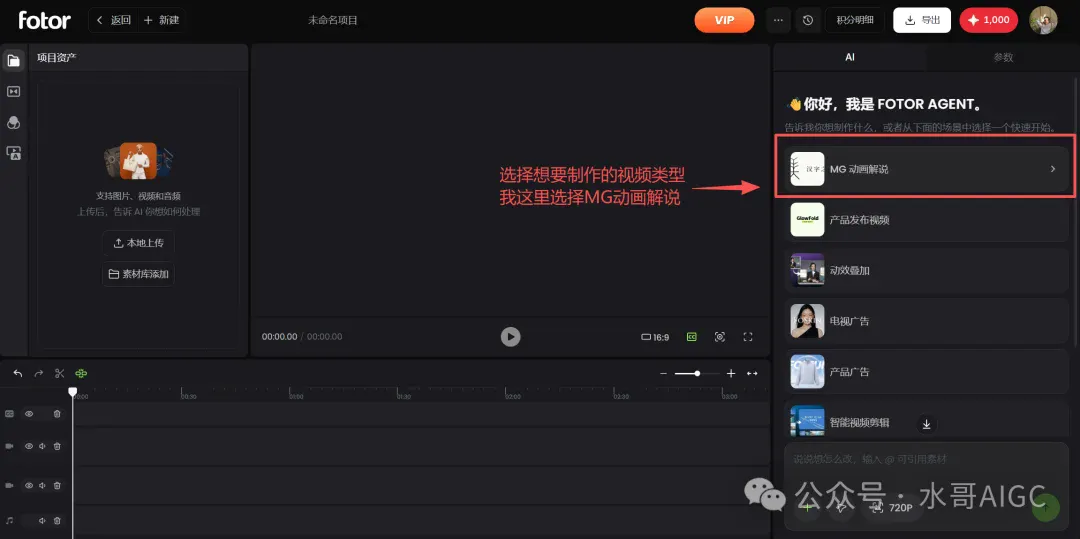
Task: Expand MG 动画解说 with its chevron arrow
Action: pos(1052,169)
